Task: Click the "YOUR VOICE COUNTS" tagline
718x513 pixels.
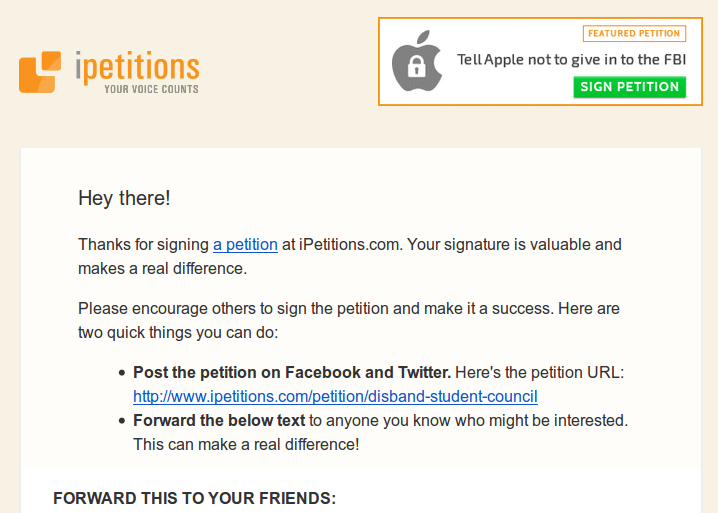Action: click(x=152, y=89)
